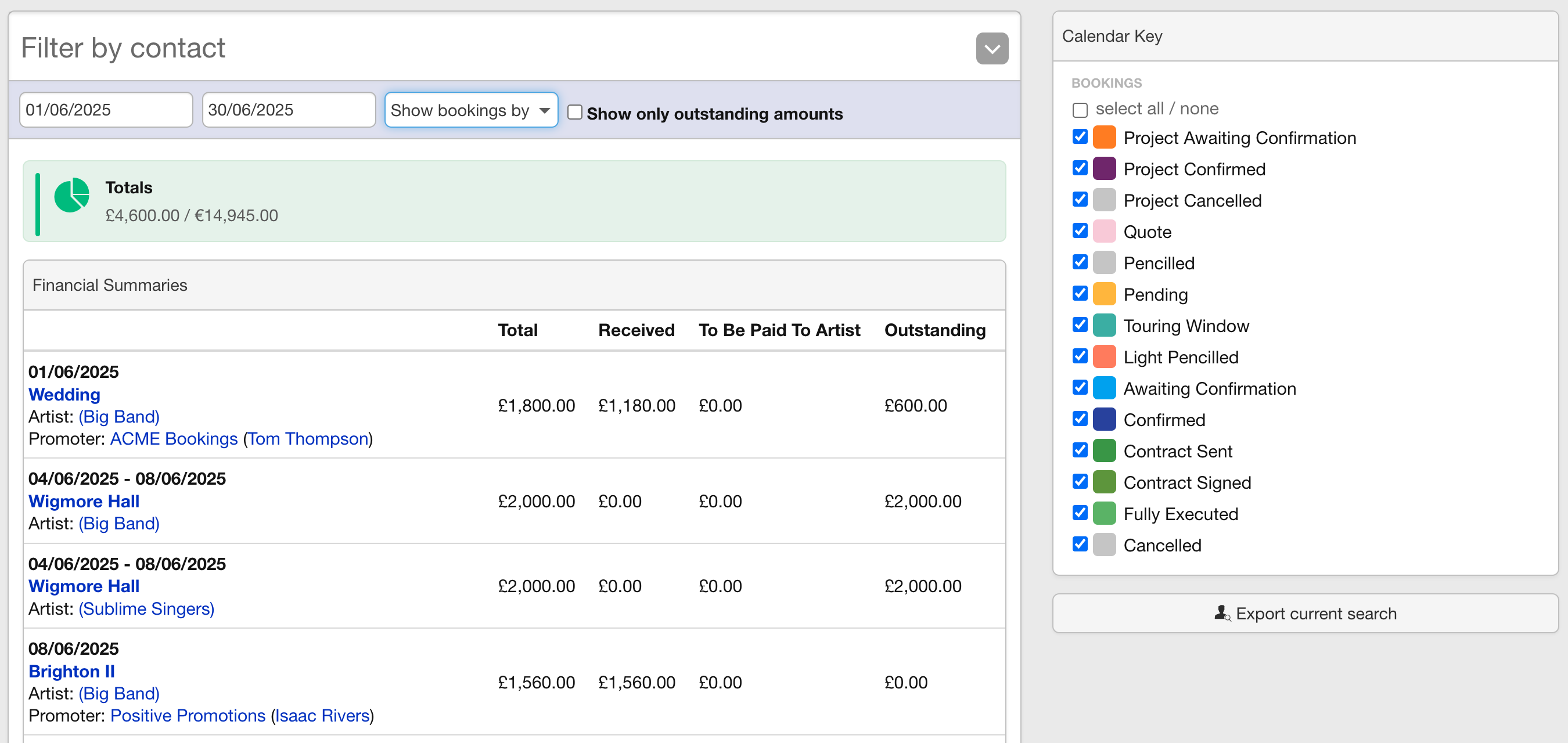Uncheck the Fully Executed checkbox
Screen dimensions: 1568x743
tap(1080, 513)
